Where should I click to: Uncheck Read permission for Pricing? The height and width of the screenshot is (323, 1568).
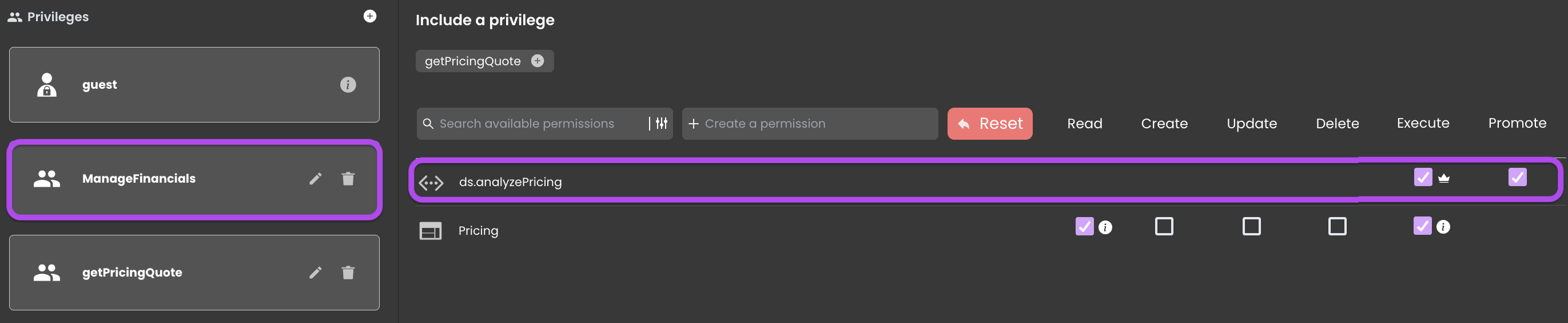1084,227
